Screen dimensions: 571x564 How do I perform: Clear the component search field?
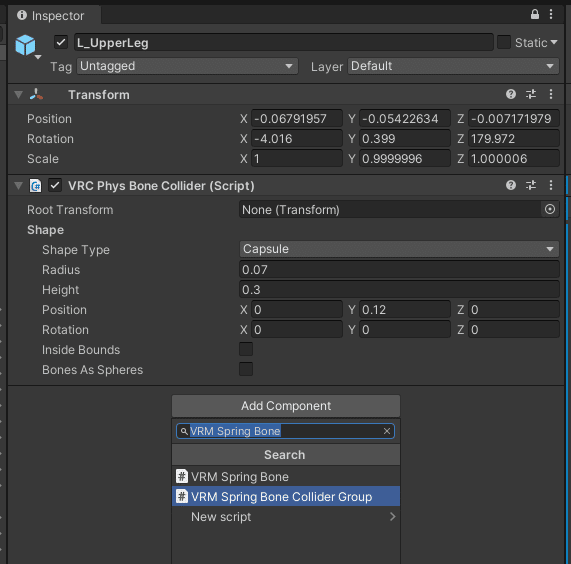coord(387,431)
